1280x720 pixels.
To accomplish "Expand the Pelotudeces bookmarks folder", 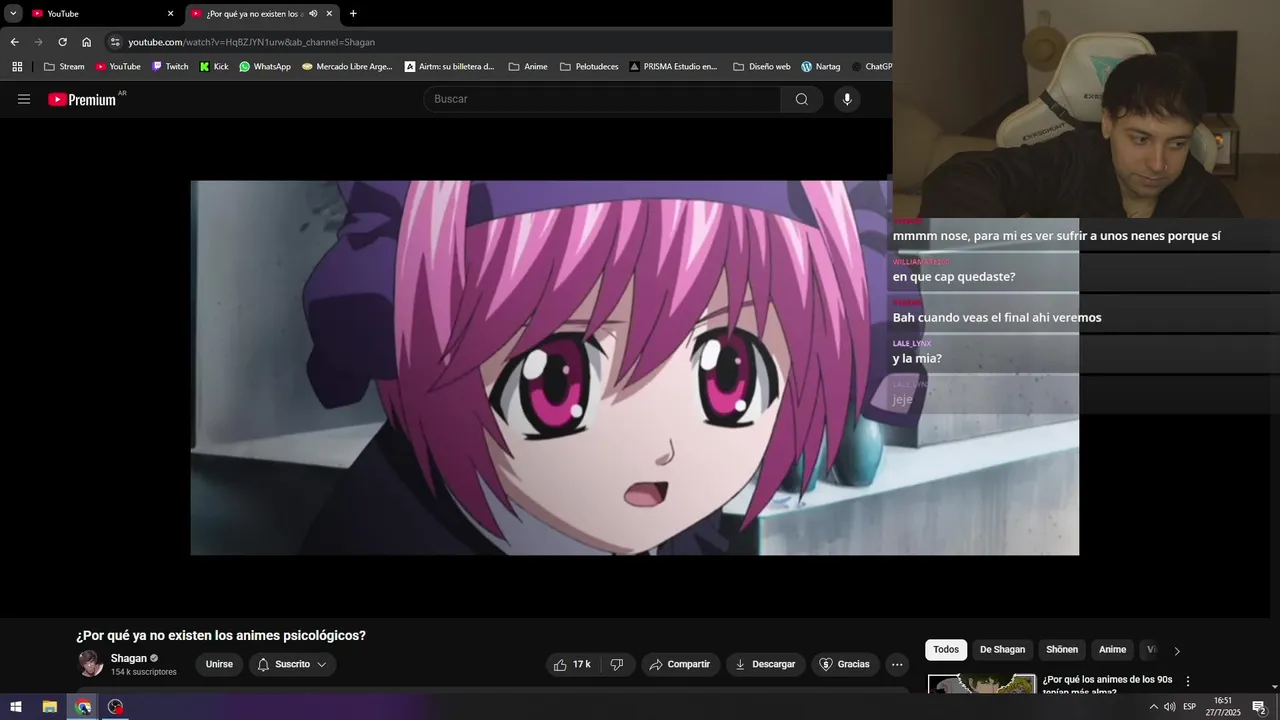I will (589, 67).
